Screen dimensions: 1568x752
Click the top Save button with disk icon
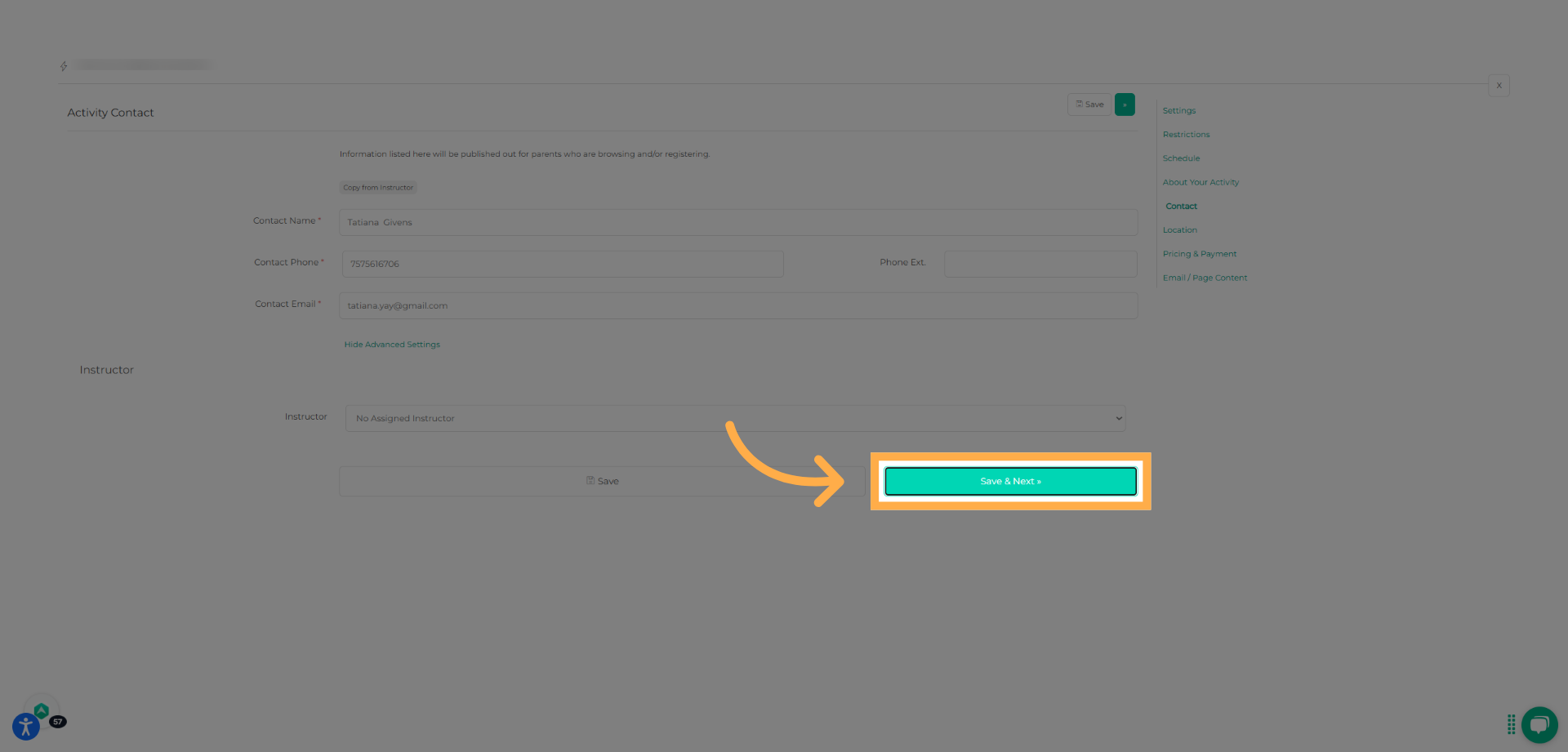(x=1089, y=105)
